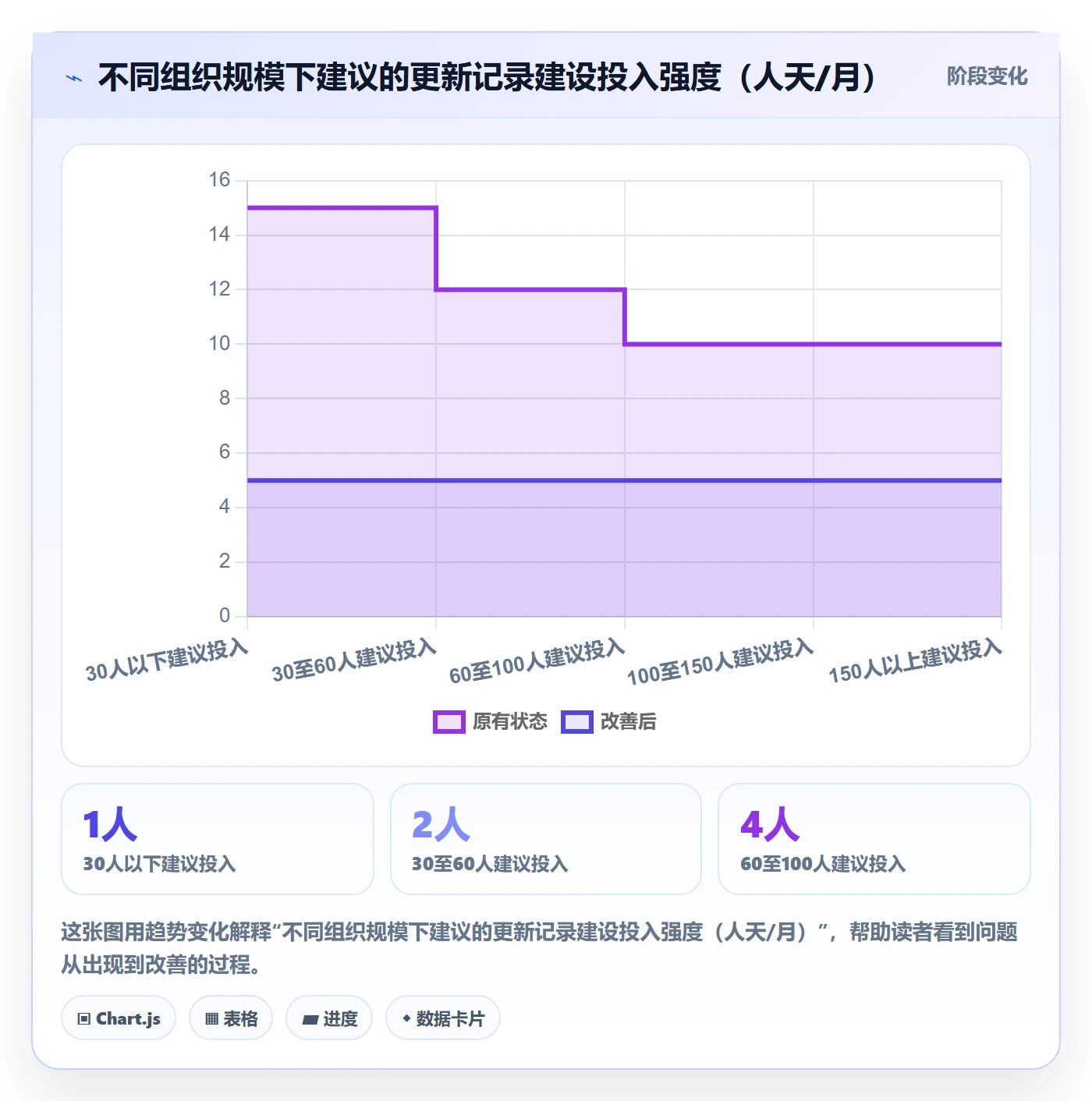Click the description paragraph starting 这张图用趋势变化
This screenshot has height=1101, width=1092.
pos(540,948)
